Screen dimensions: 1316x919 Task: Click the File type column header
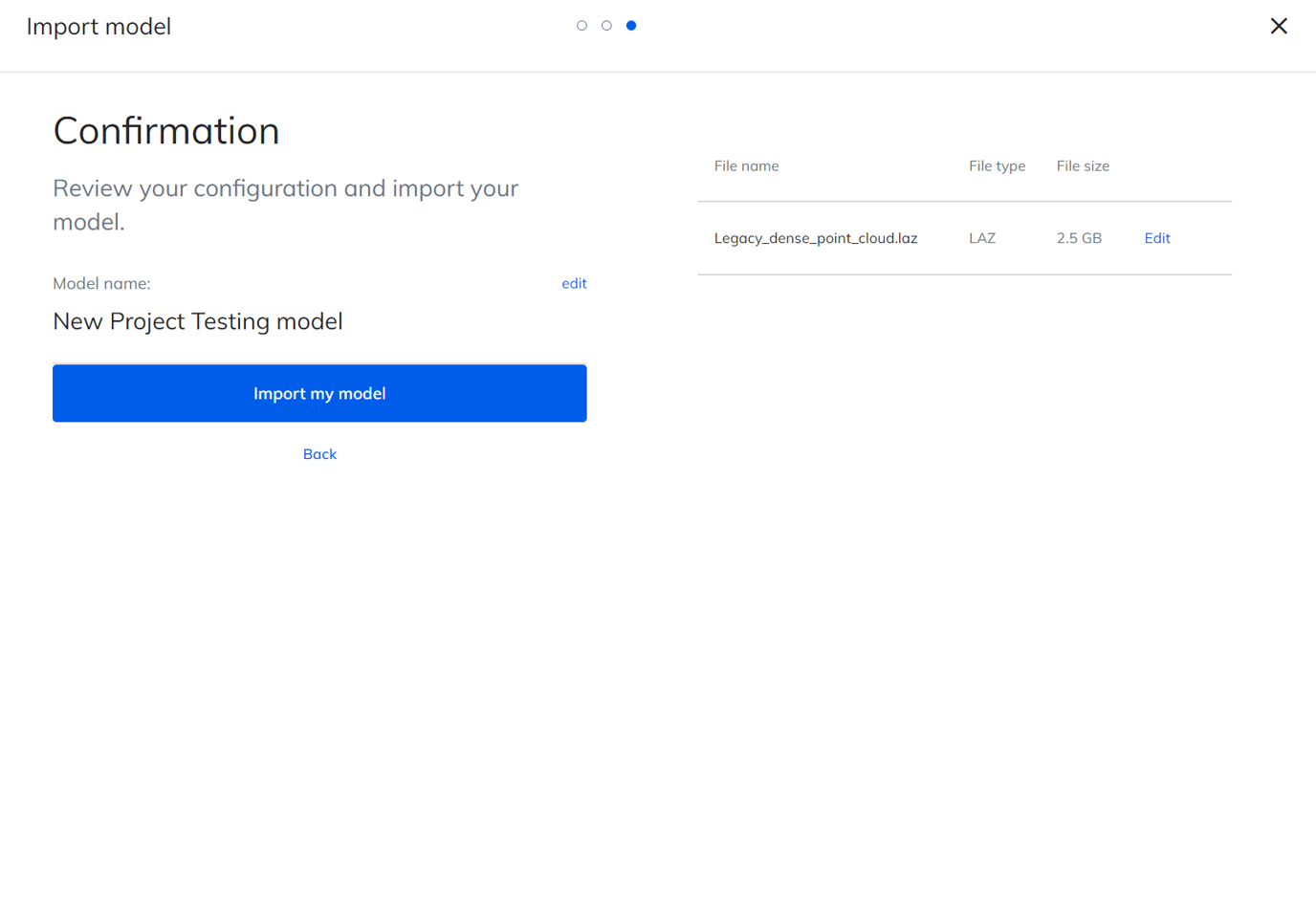[x=997, y=166]
